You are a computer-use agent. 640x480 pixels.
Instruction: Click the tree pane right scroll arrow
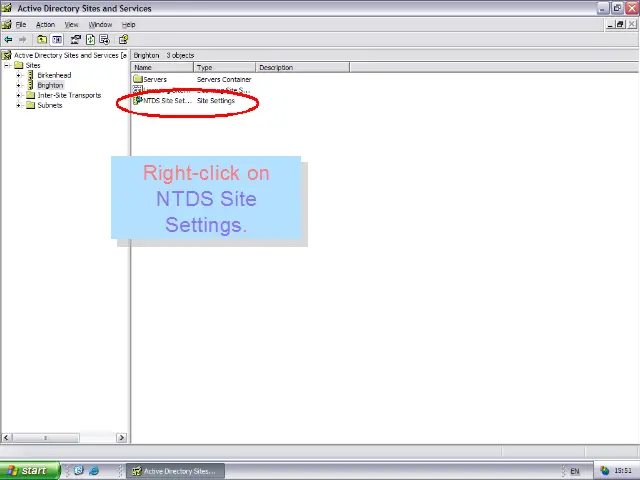click(121, 438)
